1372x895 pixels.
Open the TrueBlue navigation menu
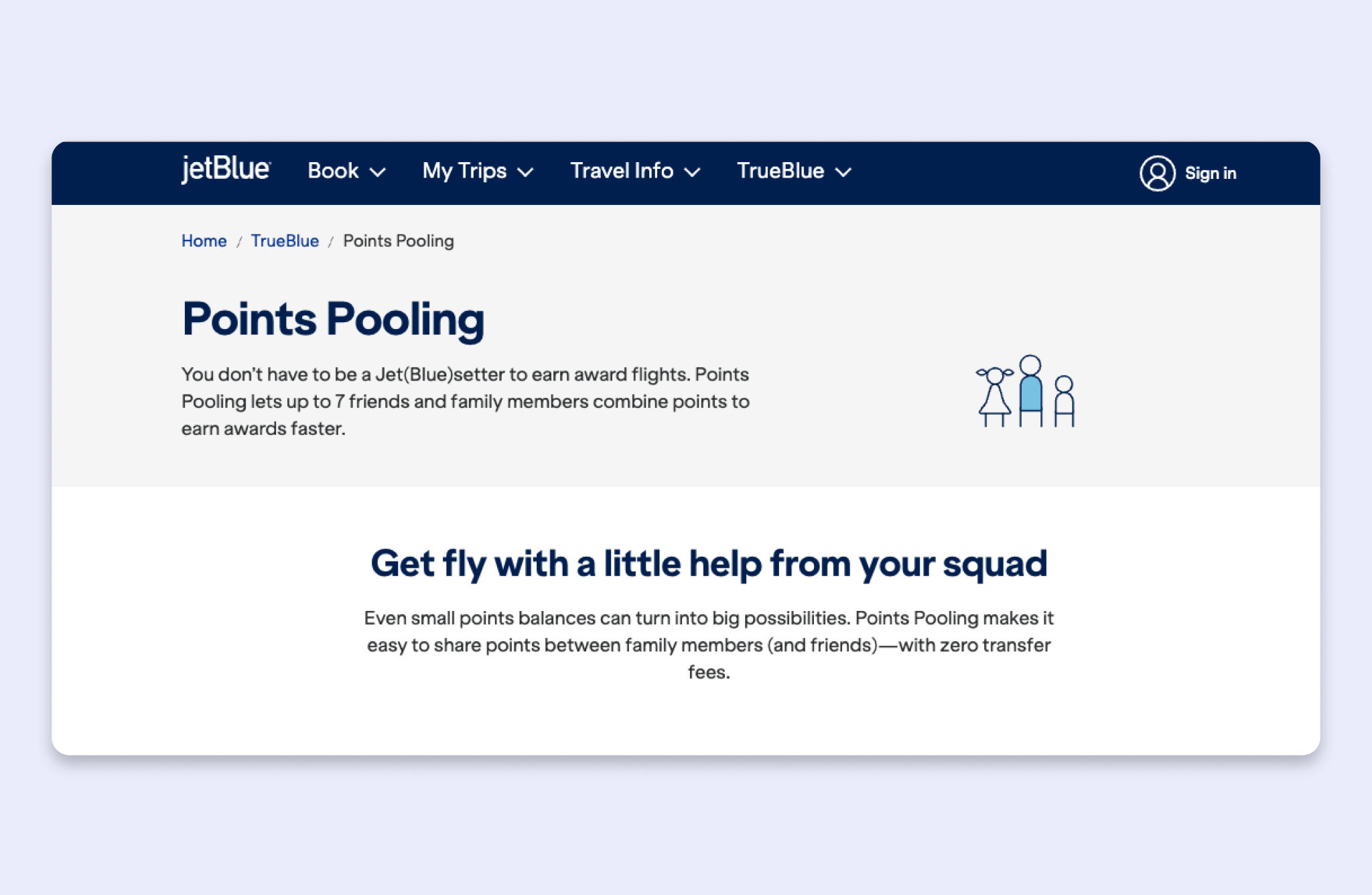click(794, 171)
